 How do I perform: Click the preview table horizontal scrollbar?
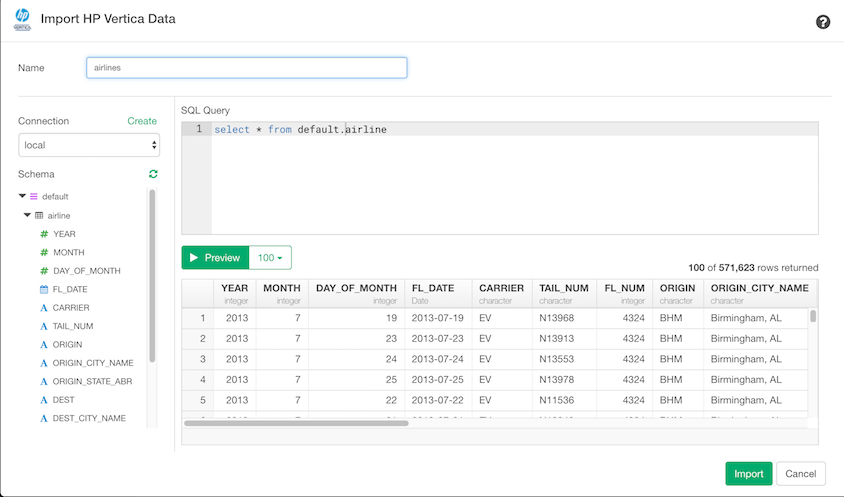coord(296,423)
